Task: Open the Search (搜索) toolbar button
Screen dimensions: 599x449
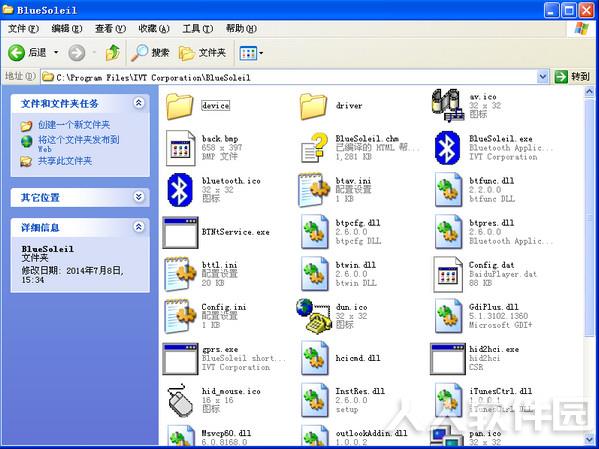Action: [x=150, y=53]
